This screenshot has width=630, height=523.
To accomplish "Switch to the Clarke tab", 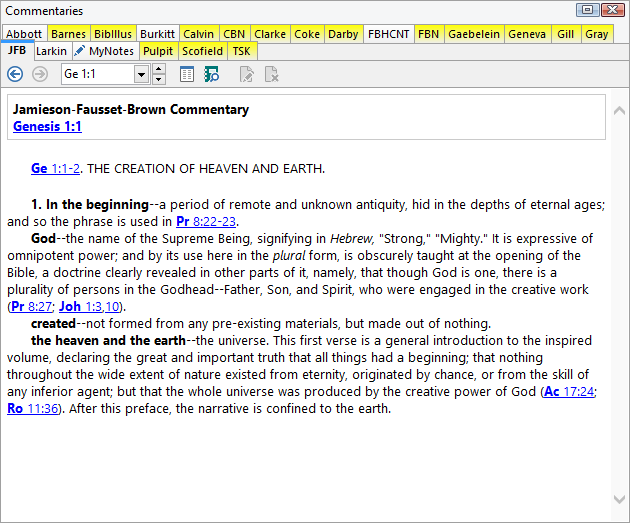I will coord(270,34).
